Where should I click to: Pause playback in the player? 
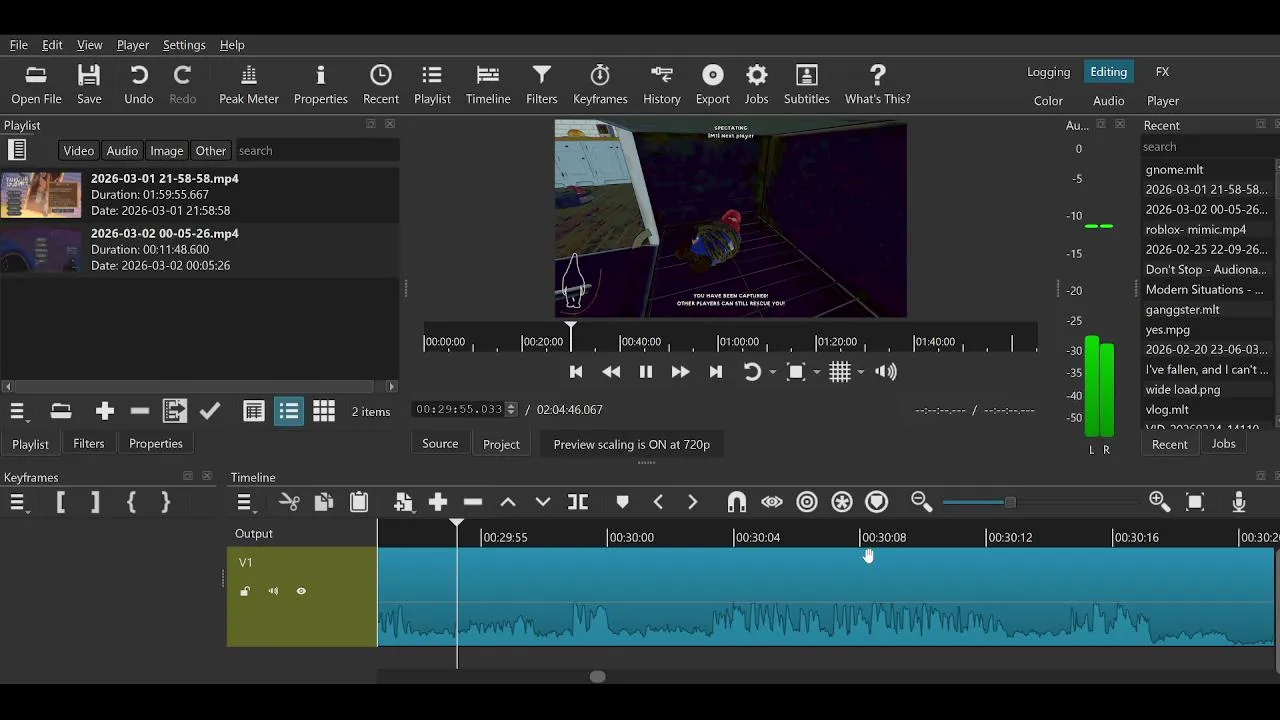[645, 372]
